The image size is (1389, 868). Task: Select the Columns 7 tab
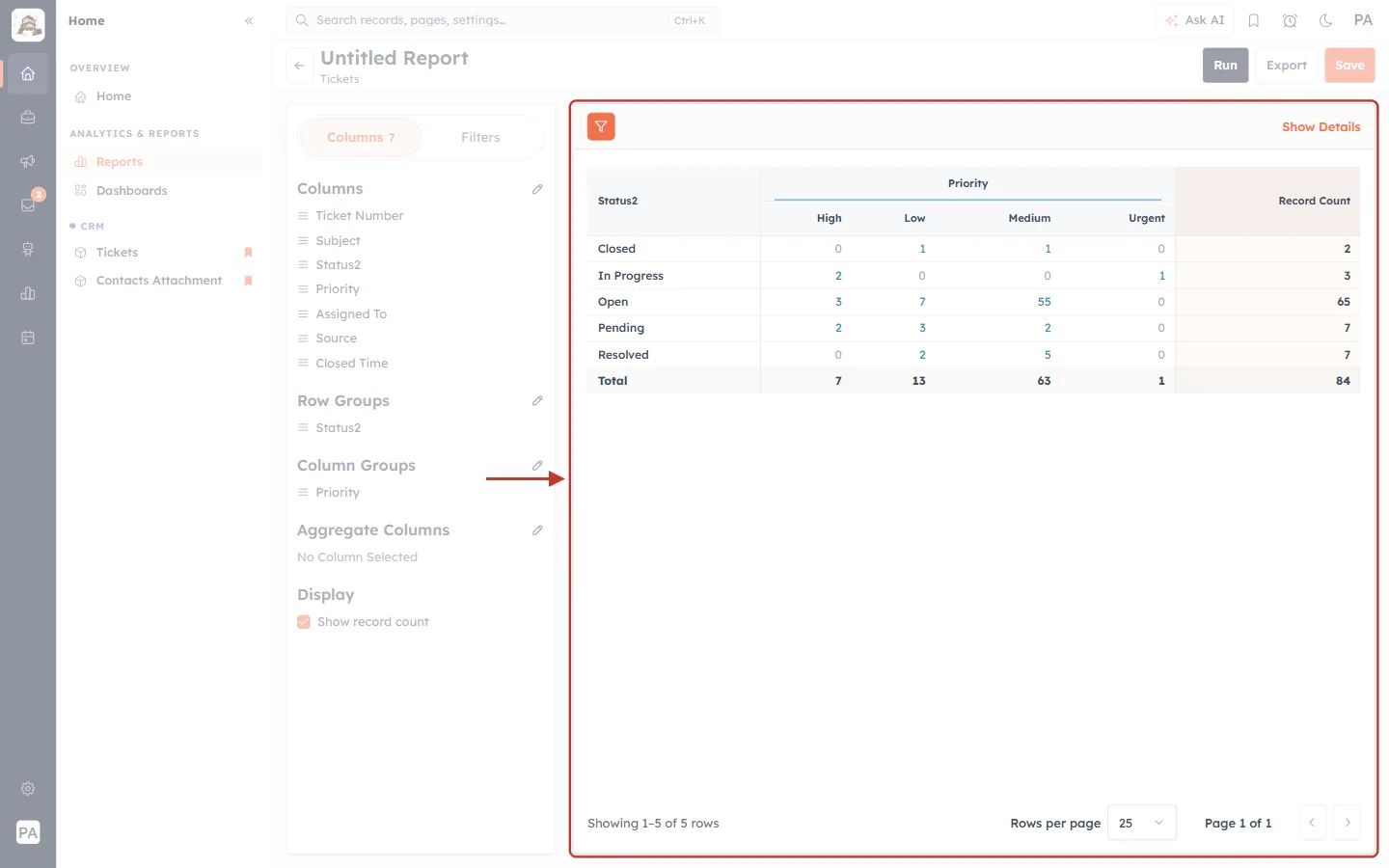coord(361,138)
